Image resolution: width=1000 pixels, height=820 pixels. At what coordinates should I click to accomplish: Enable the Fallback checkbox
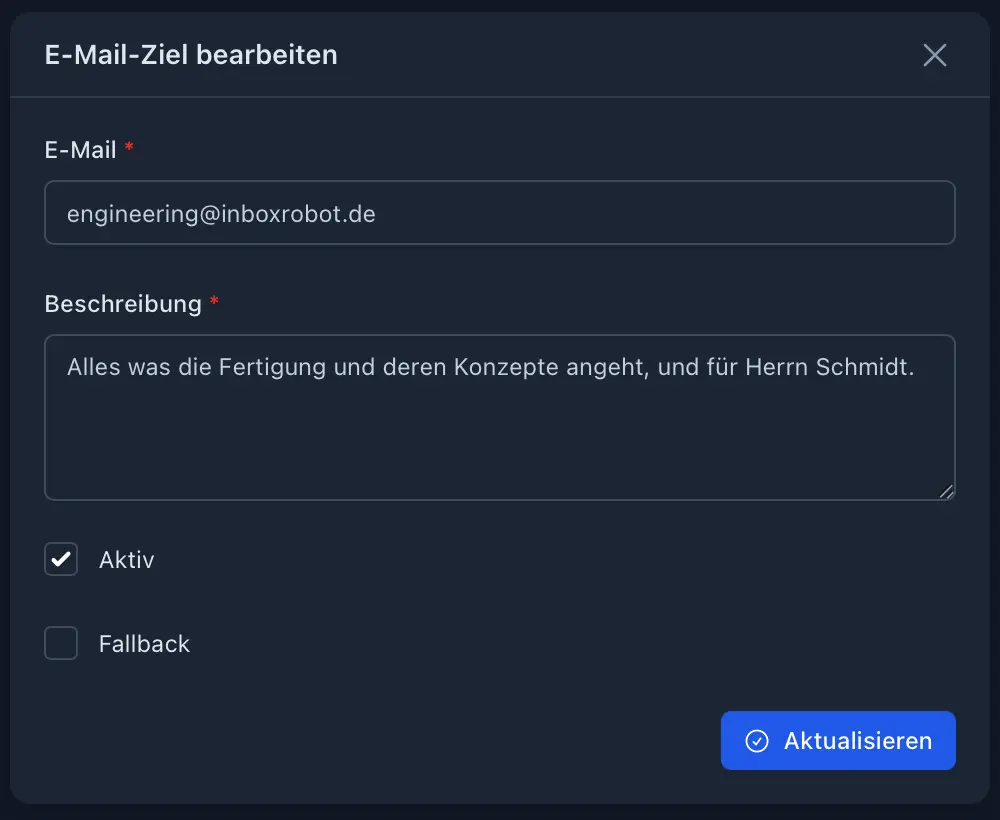pyautogui.click(x=61, y=644)
